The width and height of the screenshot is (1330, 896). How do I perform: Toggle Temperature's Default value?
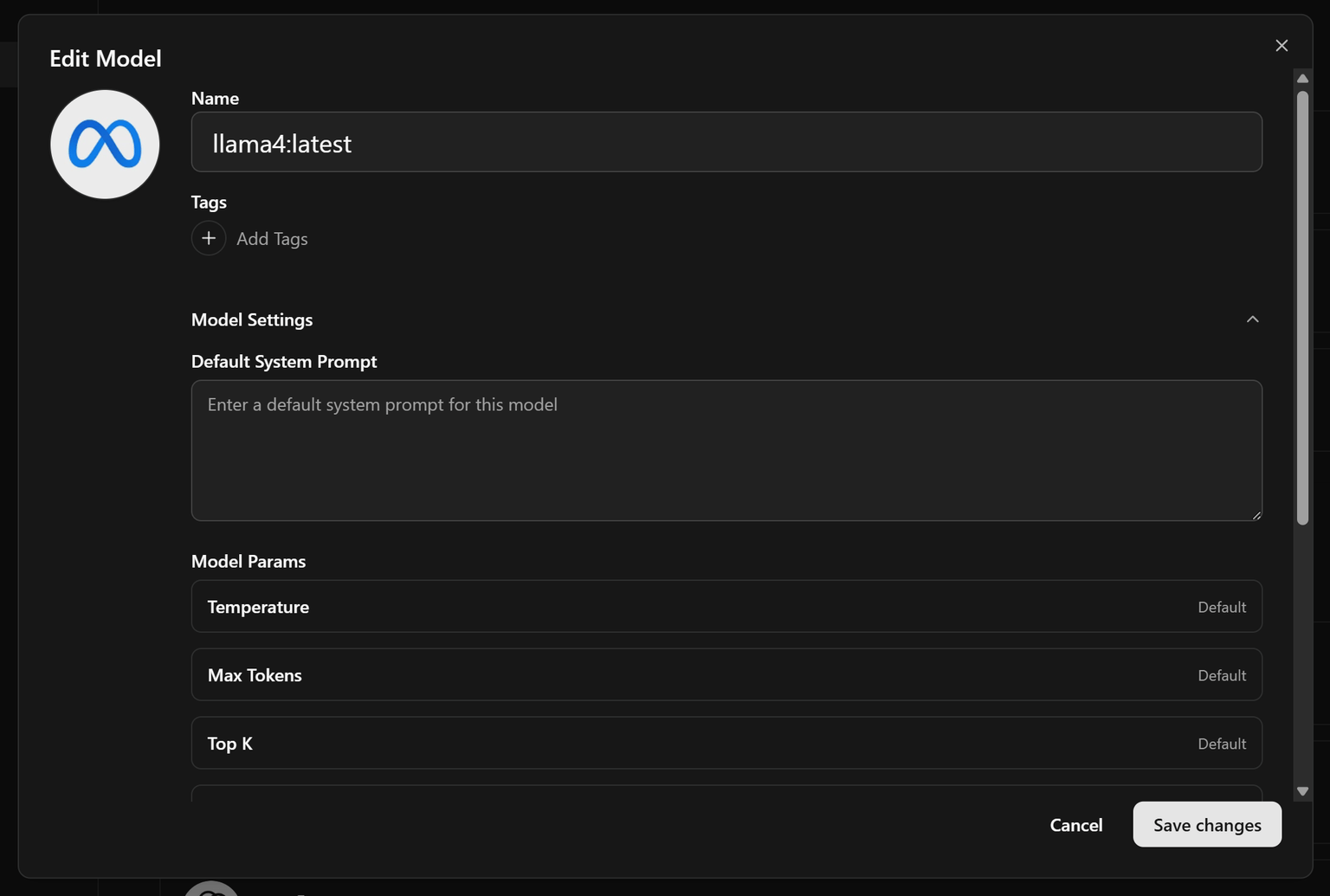click(x=1221, y=607)
